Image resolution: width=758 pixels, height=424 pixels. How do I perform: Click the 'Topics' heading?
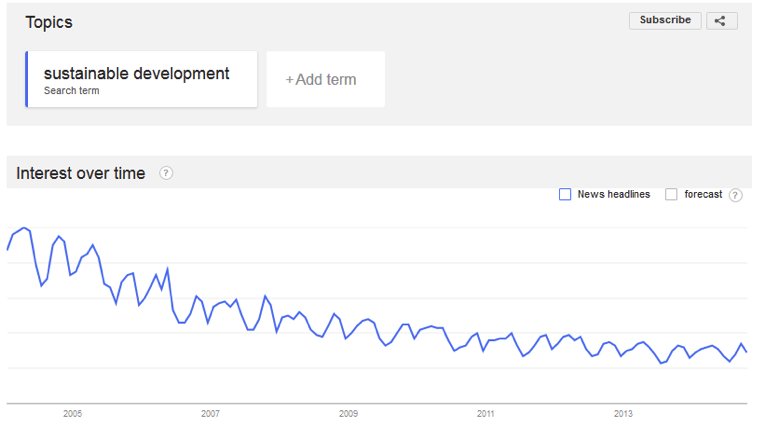tap(49, 22)
